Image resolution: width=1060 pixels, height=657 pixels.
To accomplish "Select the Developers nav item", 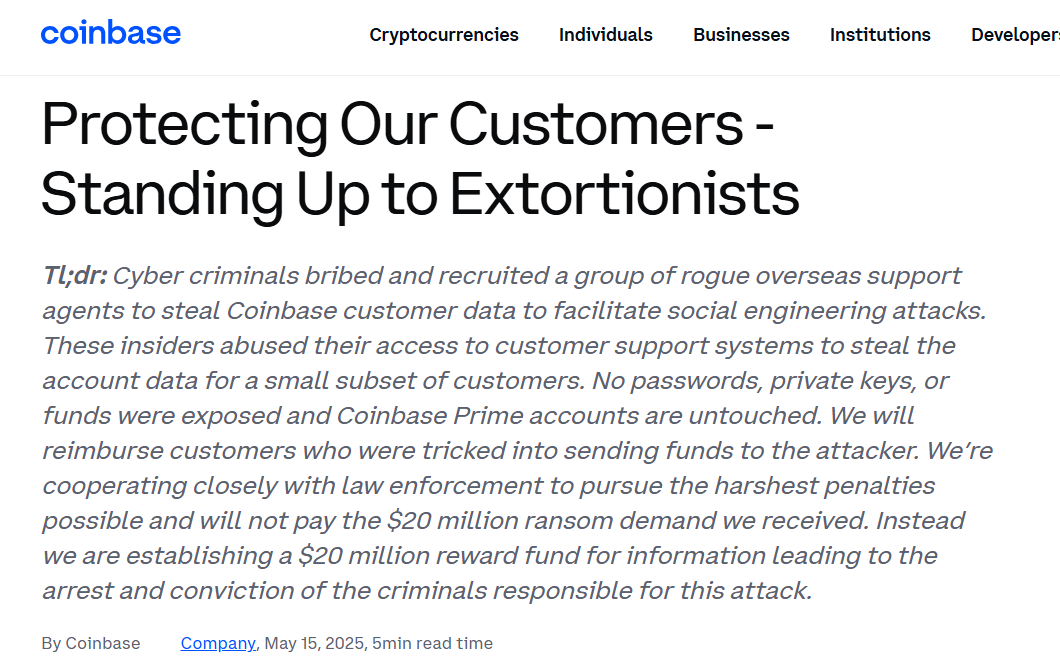I will [1015, 34].
